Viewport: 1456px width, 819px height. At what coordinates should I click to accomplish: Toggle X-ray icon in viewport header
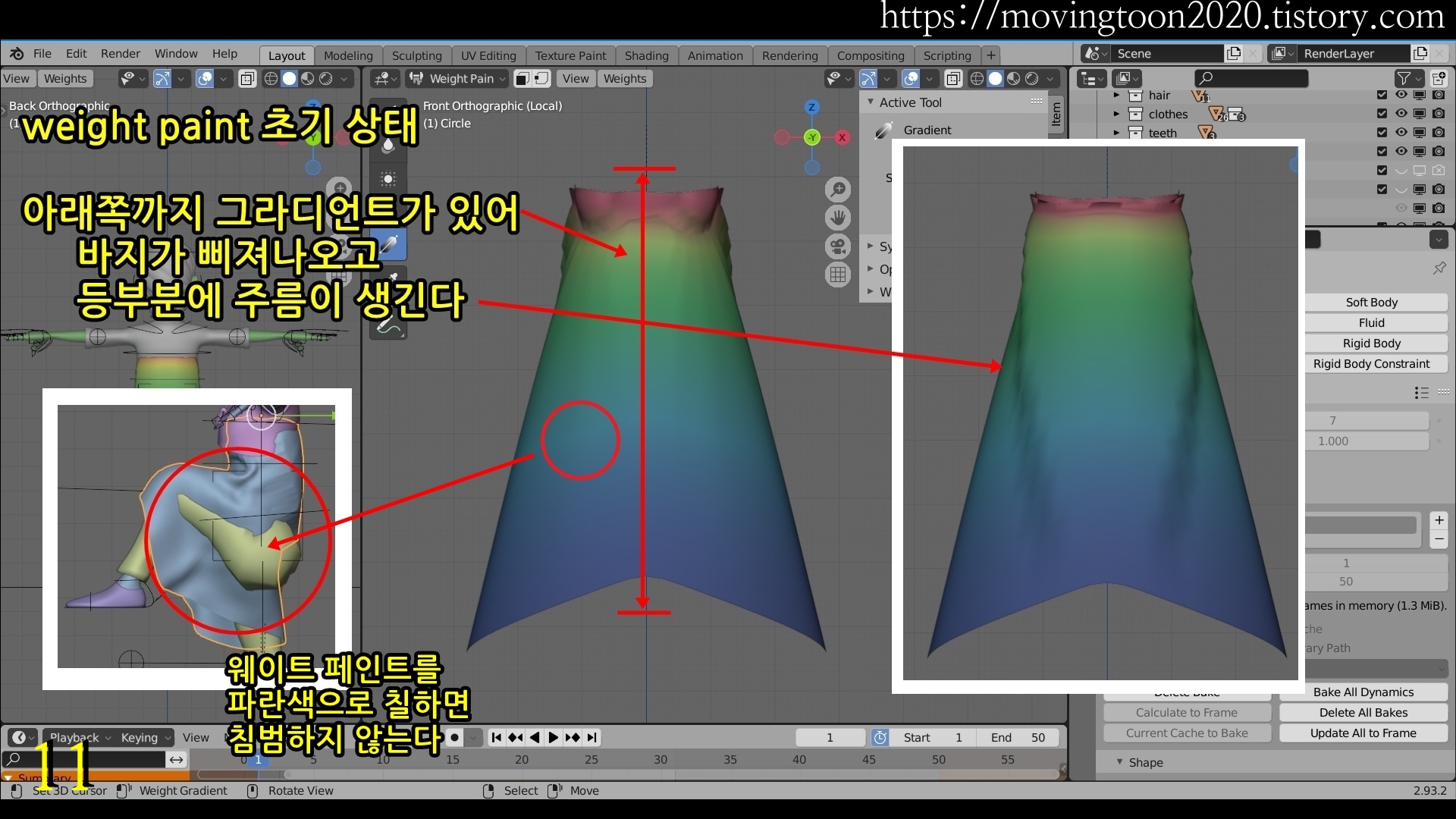[953, 78]
